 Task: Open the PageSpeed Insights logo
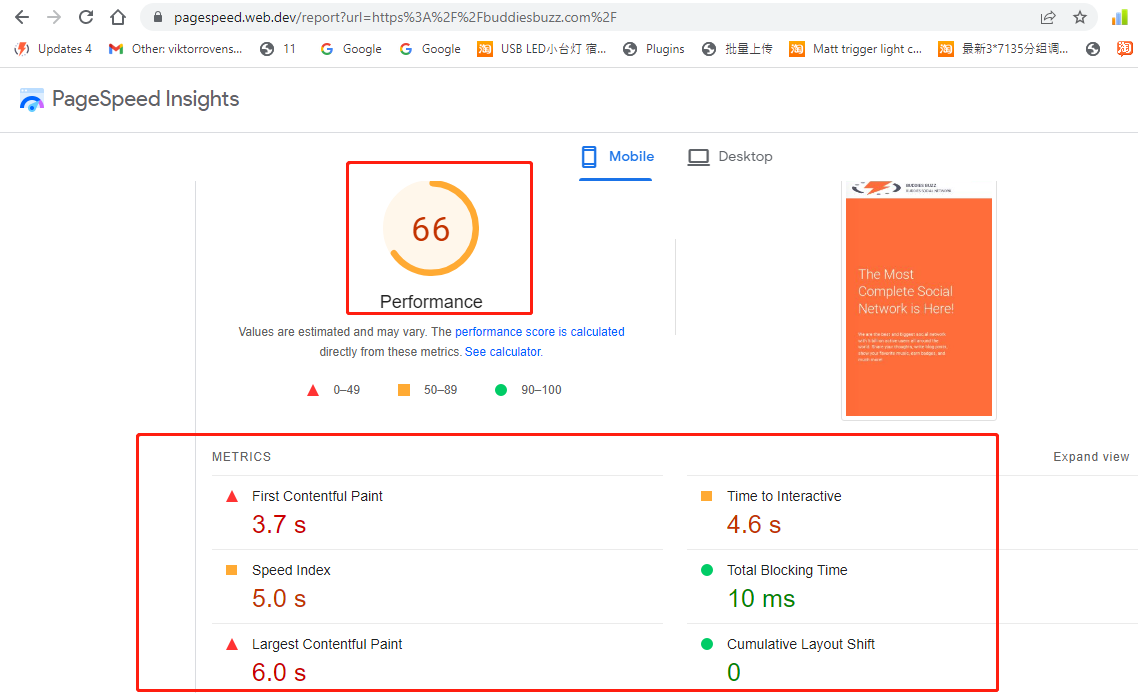coord(129,99)
